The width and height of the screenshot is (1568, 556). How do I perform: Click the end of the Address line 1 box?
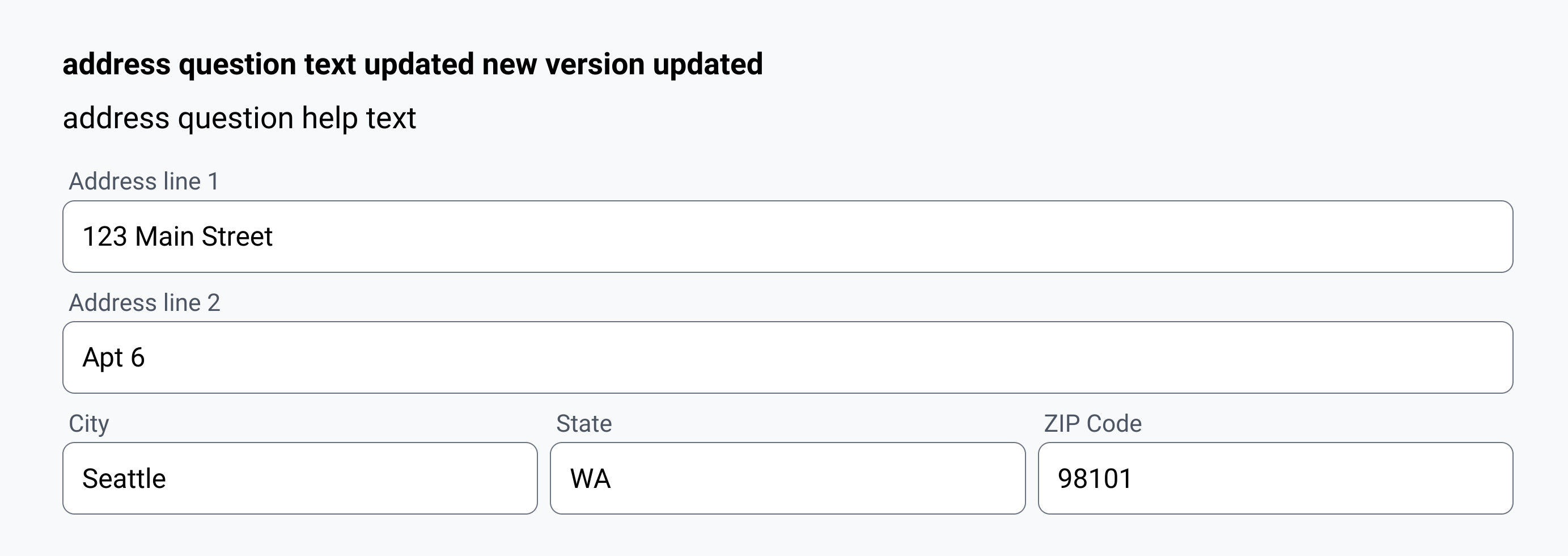click(1461, 236)
